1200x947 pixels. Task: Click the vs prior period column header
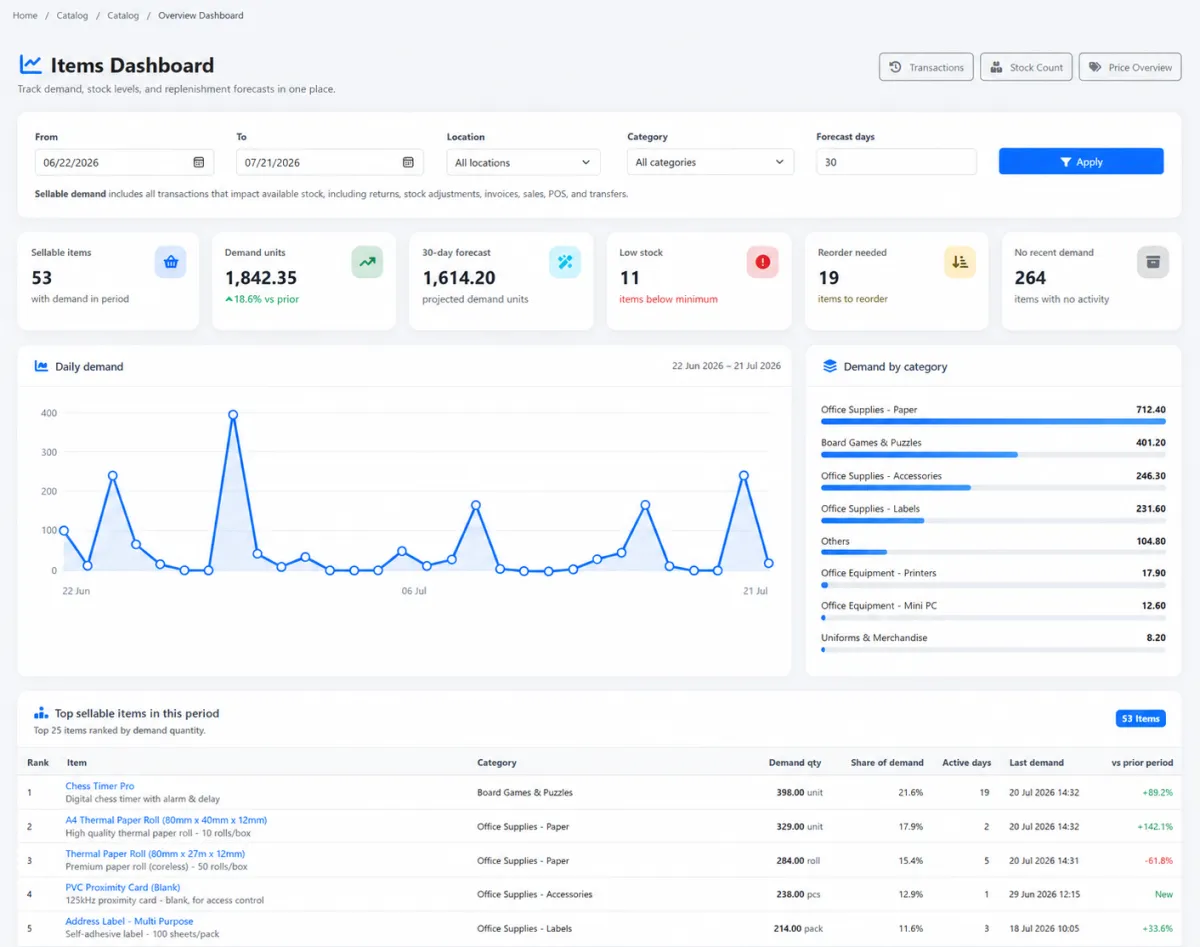[1142, 763]
